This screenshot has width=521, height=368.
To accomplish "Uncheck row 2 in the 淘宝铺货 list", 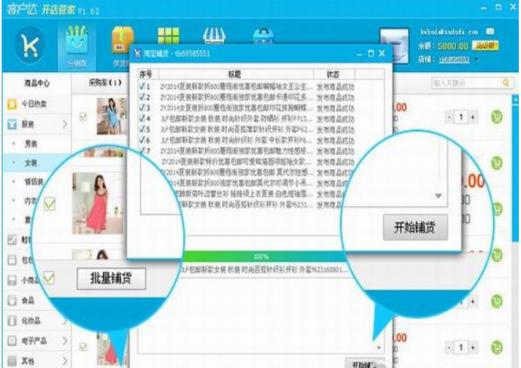I will pos(142,97).
